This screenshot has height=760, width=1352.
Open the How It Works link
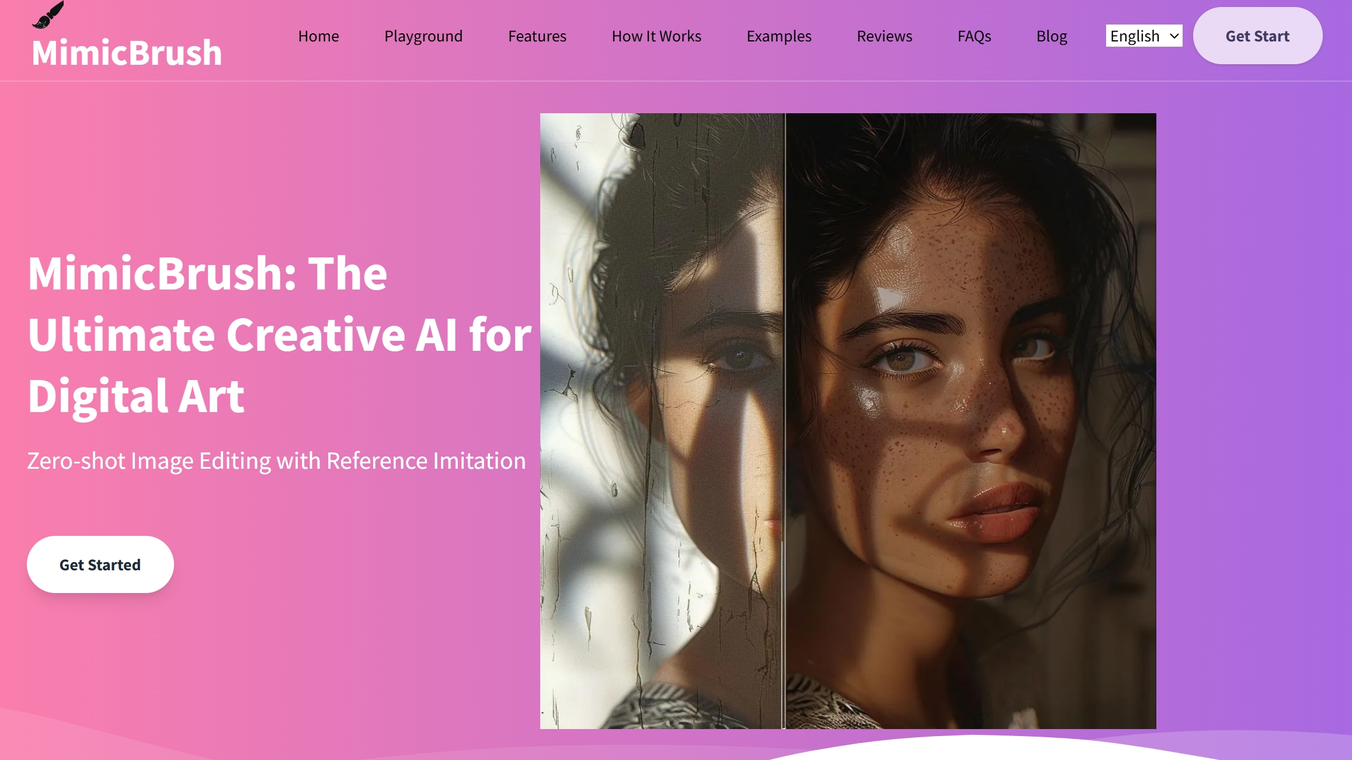[656, 36]
